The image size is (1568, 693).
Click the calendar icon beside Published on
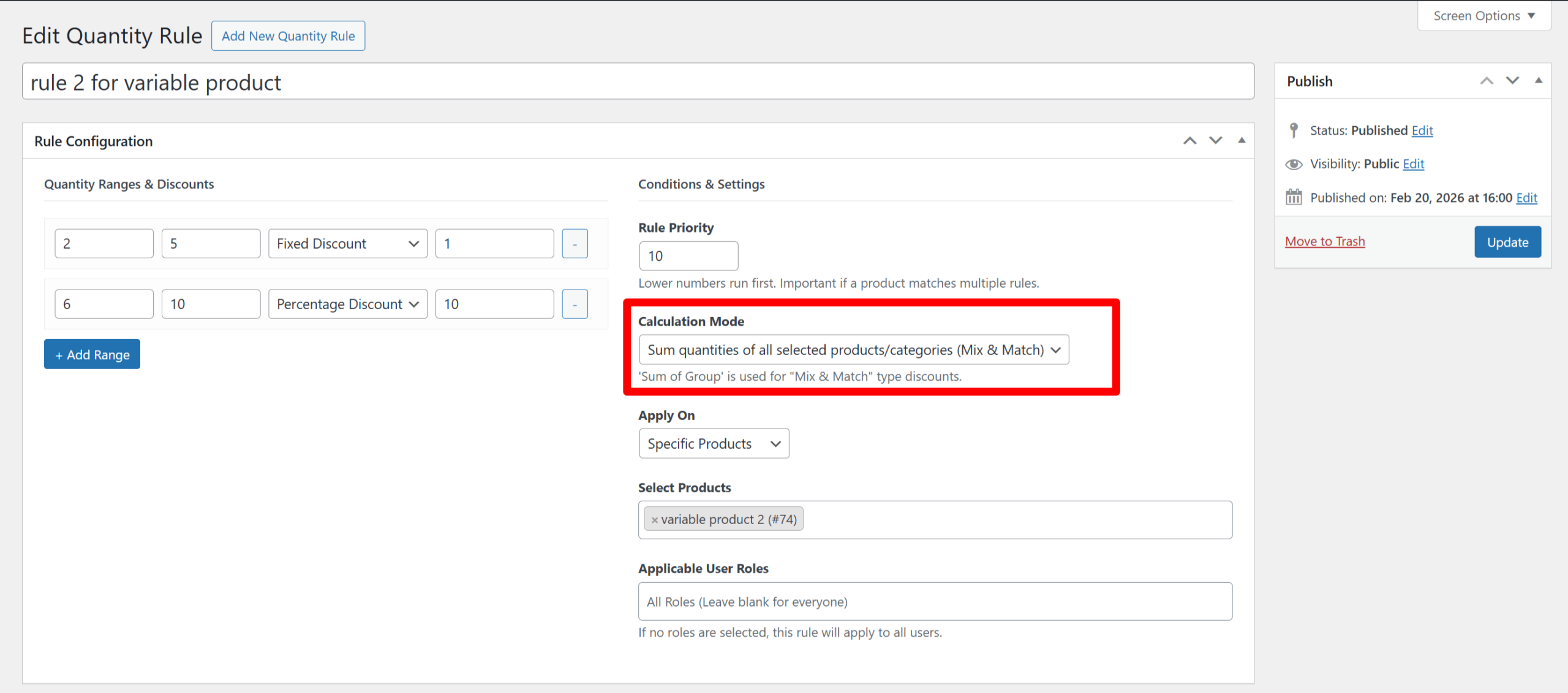tap(1294, 197)
